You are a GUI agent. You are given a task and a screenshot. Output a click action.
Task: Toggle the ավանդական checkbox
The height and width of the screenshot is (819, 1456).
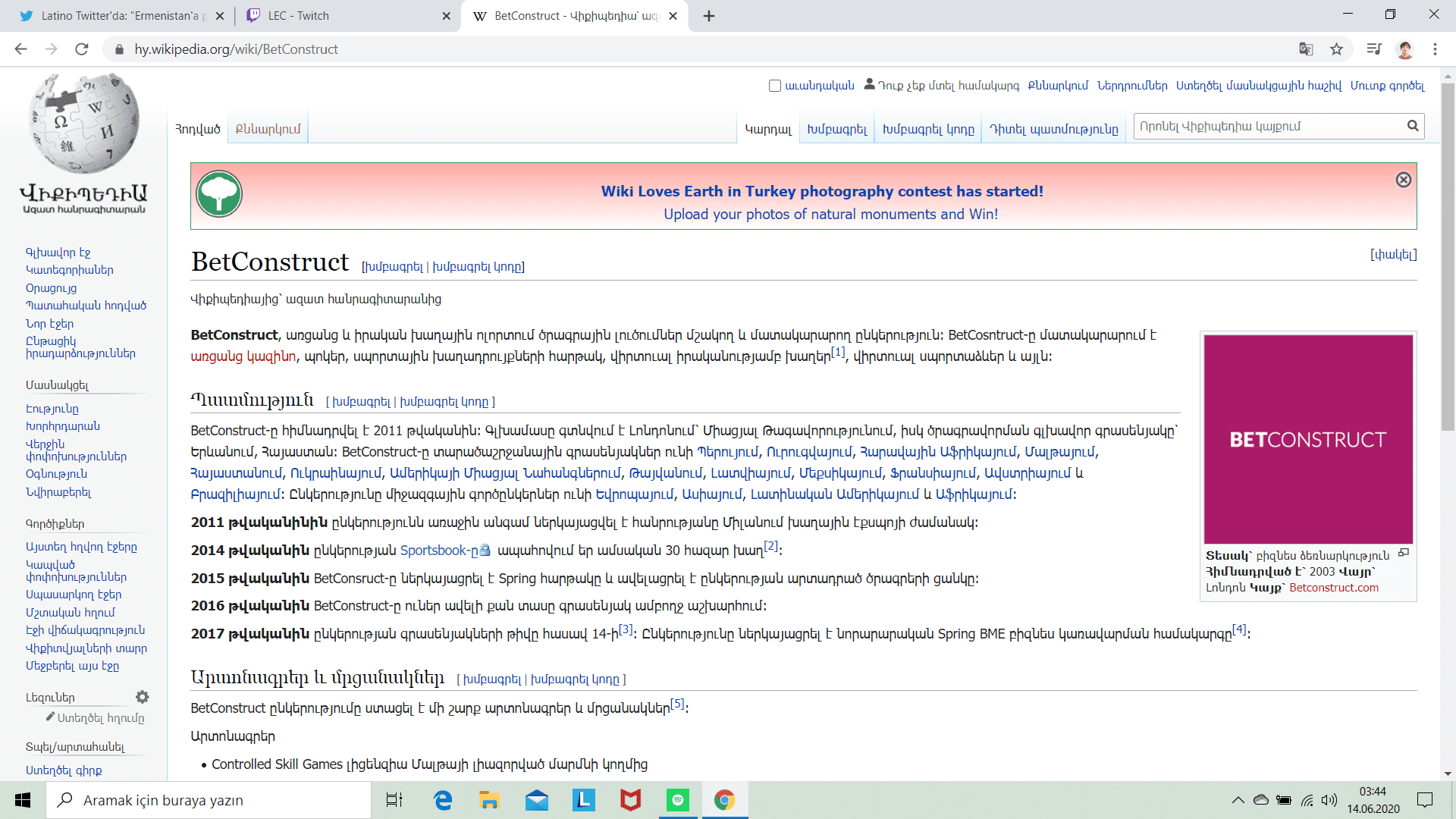coord(775,86)
